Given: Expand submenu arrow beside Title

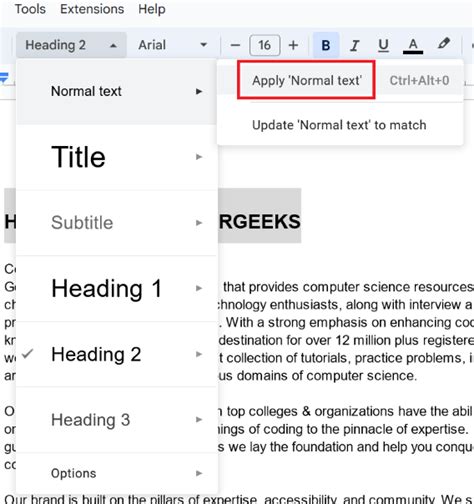Looking at the screenshot, I should tap(199, 157).
